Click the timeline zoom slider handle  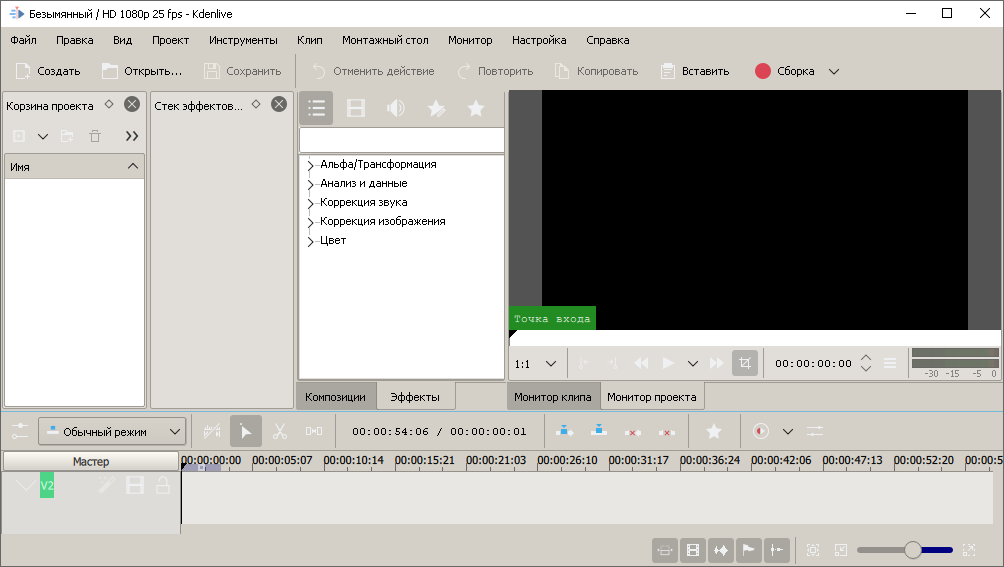coord(913,550)
